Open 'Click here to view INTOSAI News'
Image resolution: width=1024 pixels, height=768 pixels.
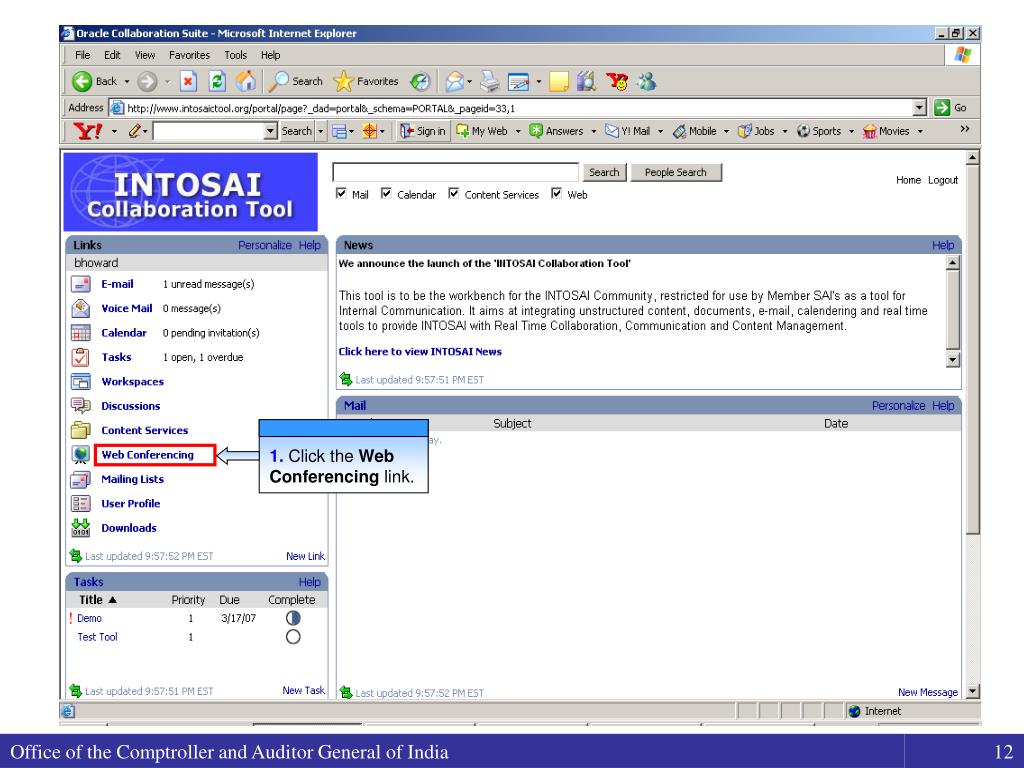(420, 351)
